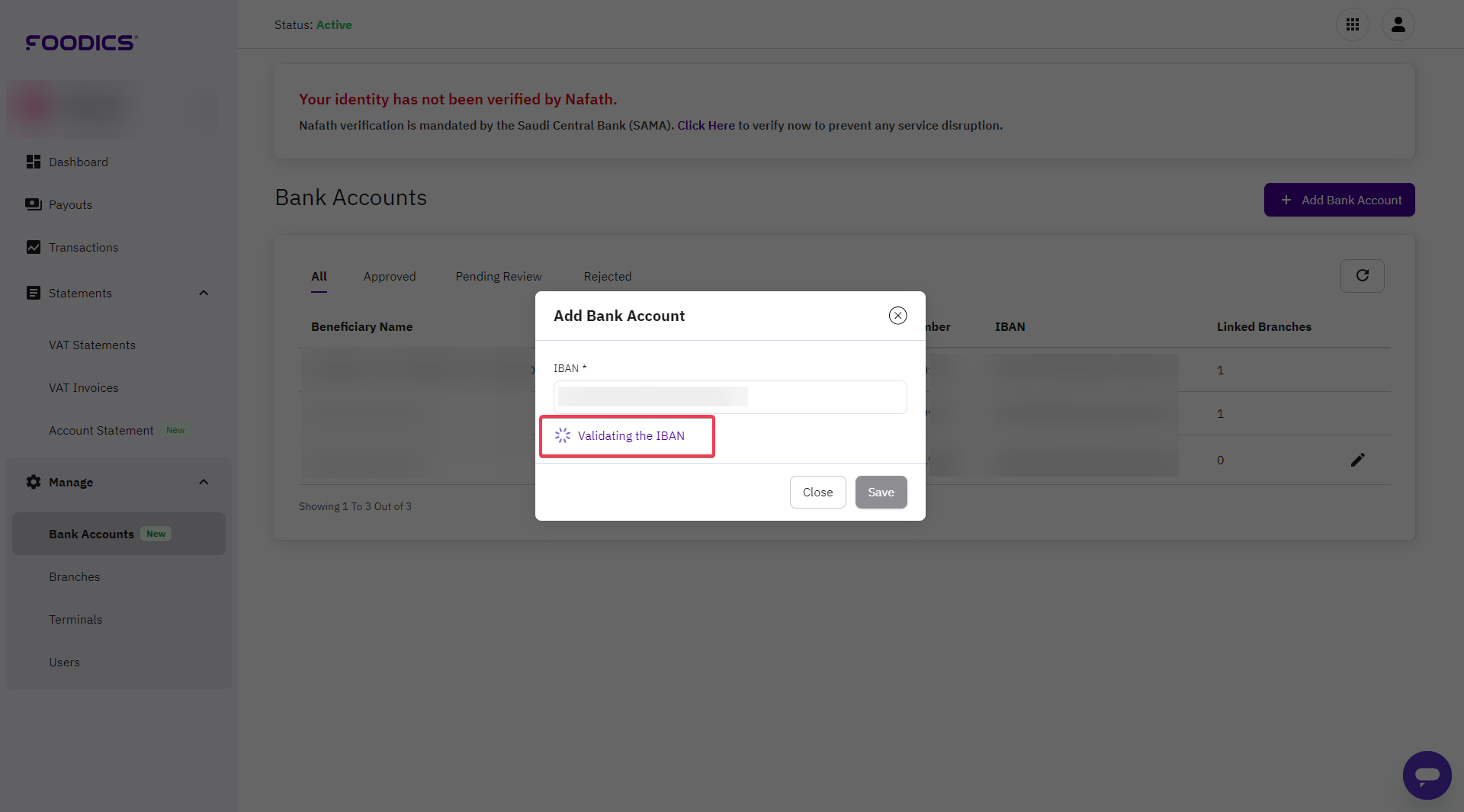Image resolution: width=1464 pixels, height=812 pixels.
Task: Collapse the Manage menu group
Action: pyautogui.click(x=203, y=481)
